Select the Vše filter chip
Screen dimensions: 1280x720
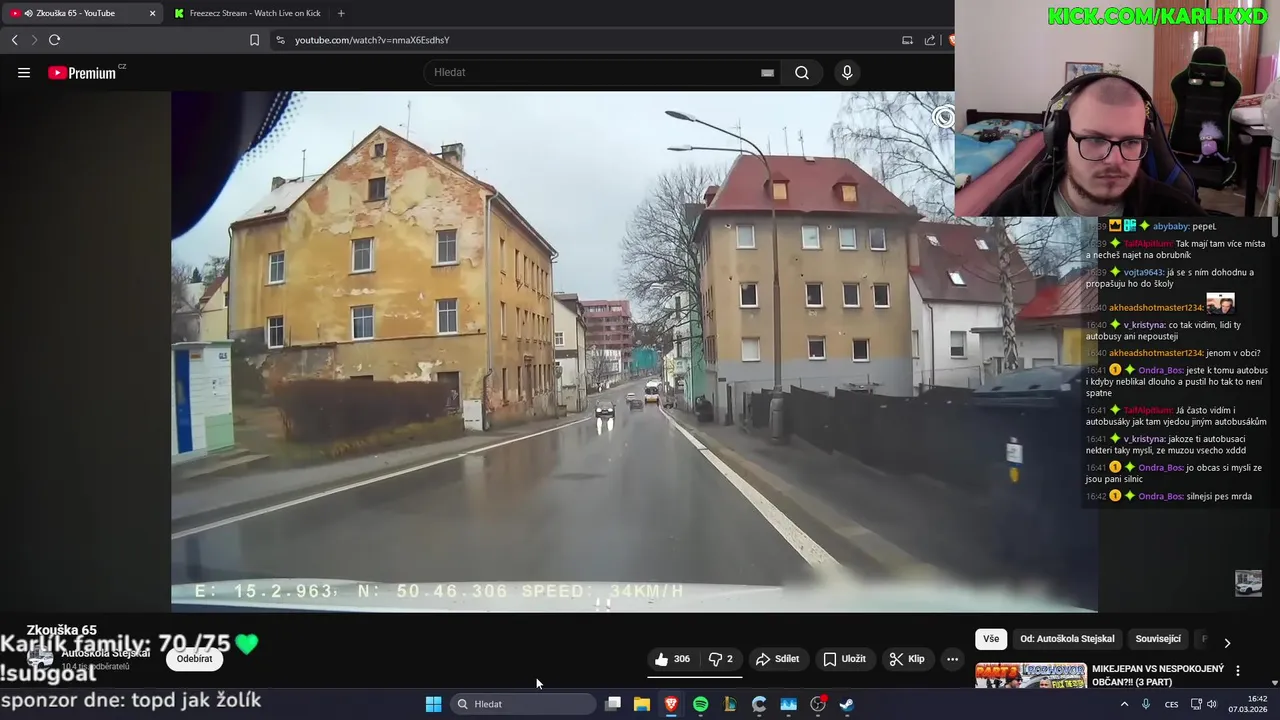tap(991, 639)
